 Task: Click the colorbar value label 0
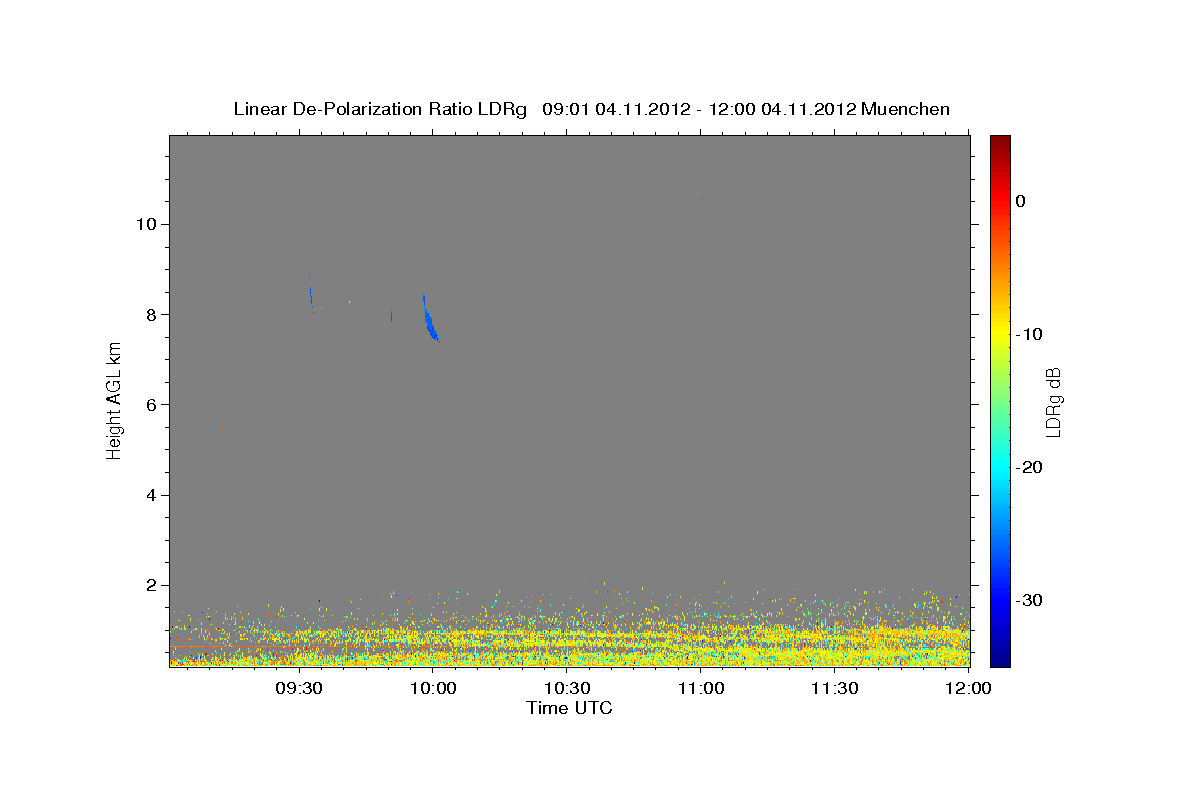1020,201
